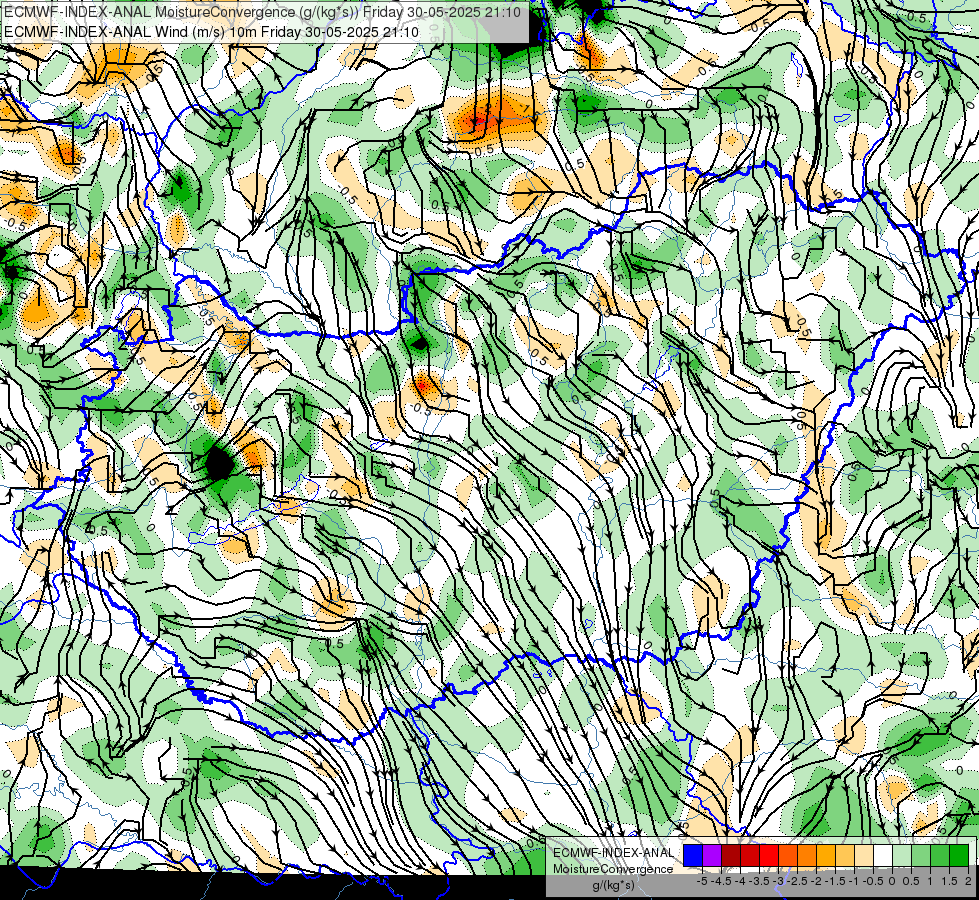The width and height of the screenshot is (979, 900).
Task: Click 'ECMWF-INDEX-ANAL' text in the legend box
Action: pyautogui.click(x=613, y=853)
